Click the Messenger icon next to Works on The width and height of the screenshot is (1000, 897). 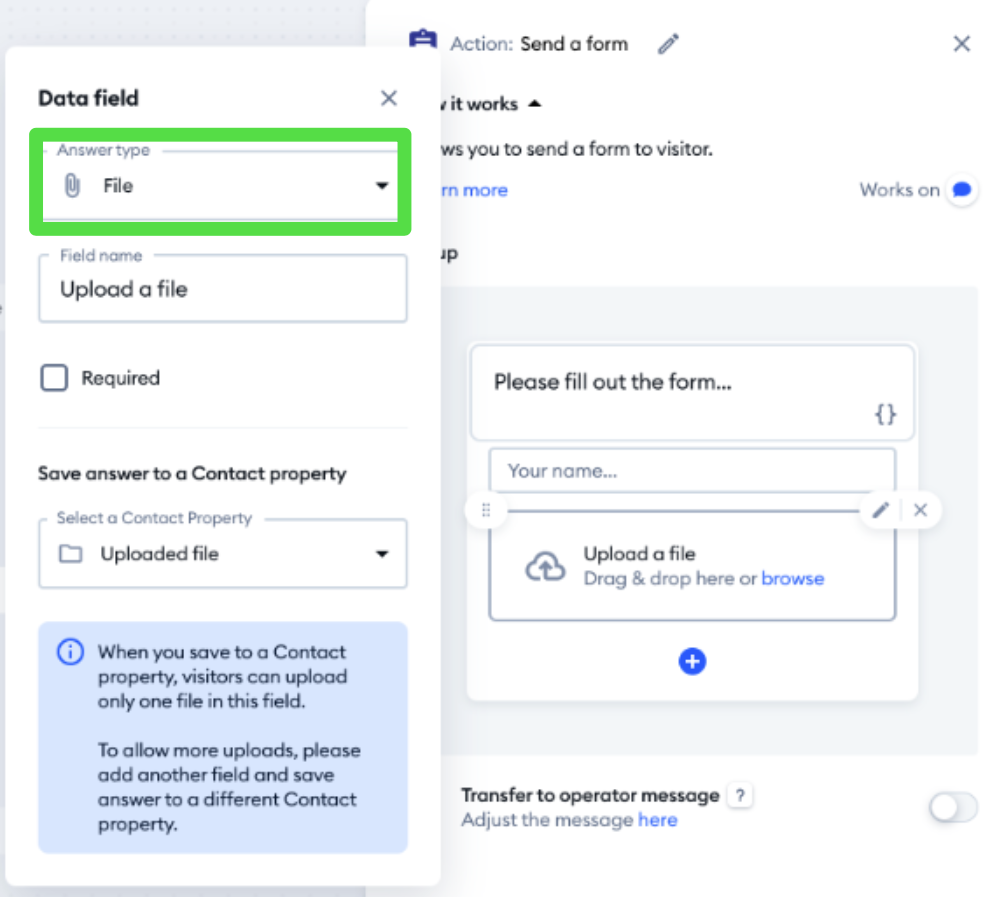click(x=961, y=190)
